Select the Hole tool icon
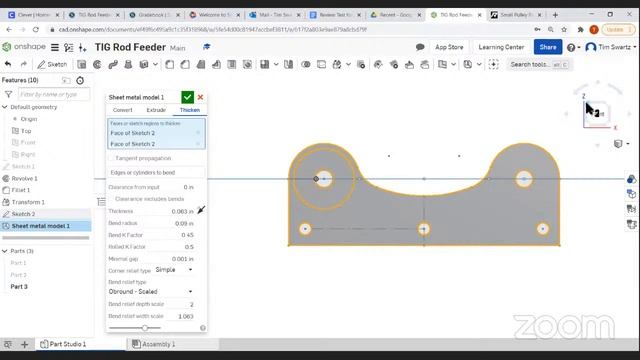The height and width of the screenshot is (360, 640). 247,64
